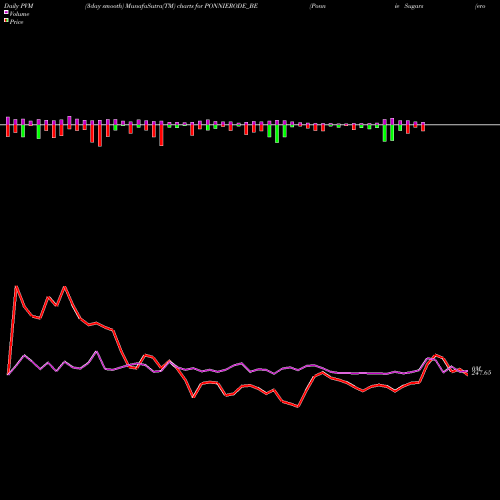The width and height of the screenshot is (500, 500).
Task: Click the Sugars text in header
Action: pos(414,6)
